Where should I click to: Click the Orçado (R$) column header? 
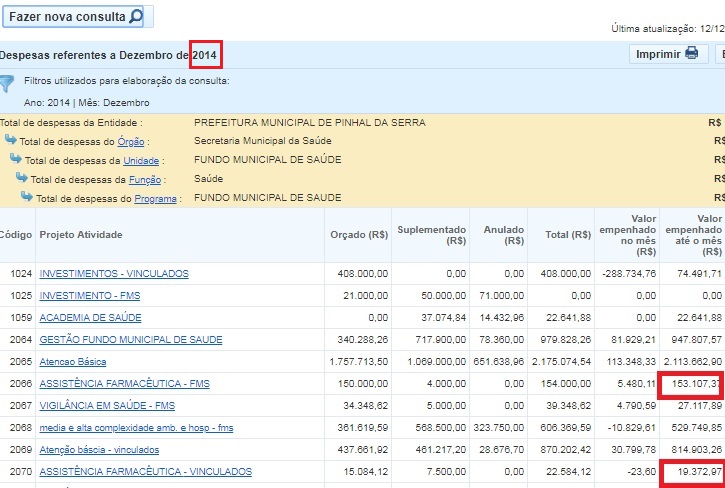click(x=359, y=234)
